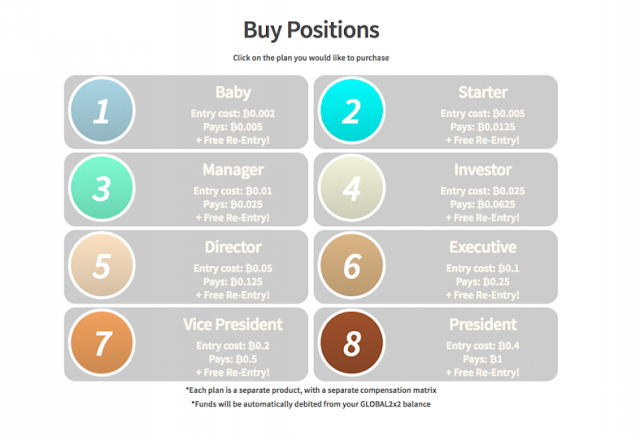Click President entry cost ₿0.4 text

point(483,346)
